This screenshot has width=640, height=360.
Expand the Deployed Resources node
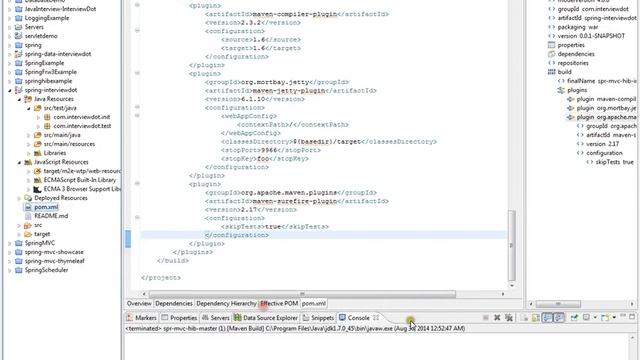19,198
